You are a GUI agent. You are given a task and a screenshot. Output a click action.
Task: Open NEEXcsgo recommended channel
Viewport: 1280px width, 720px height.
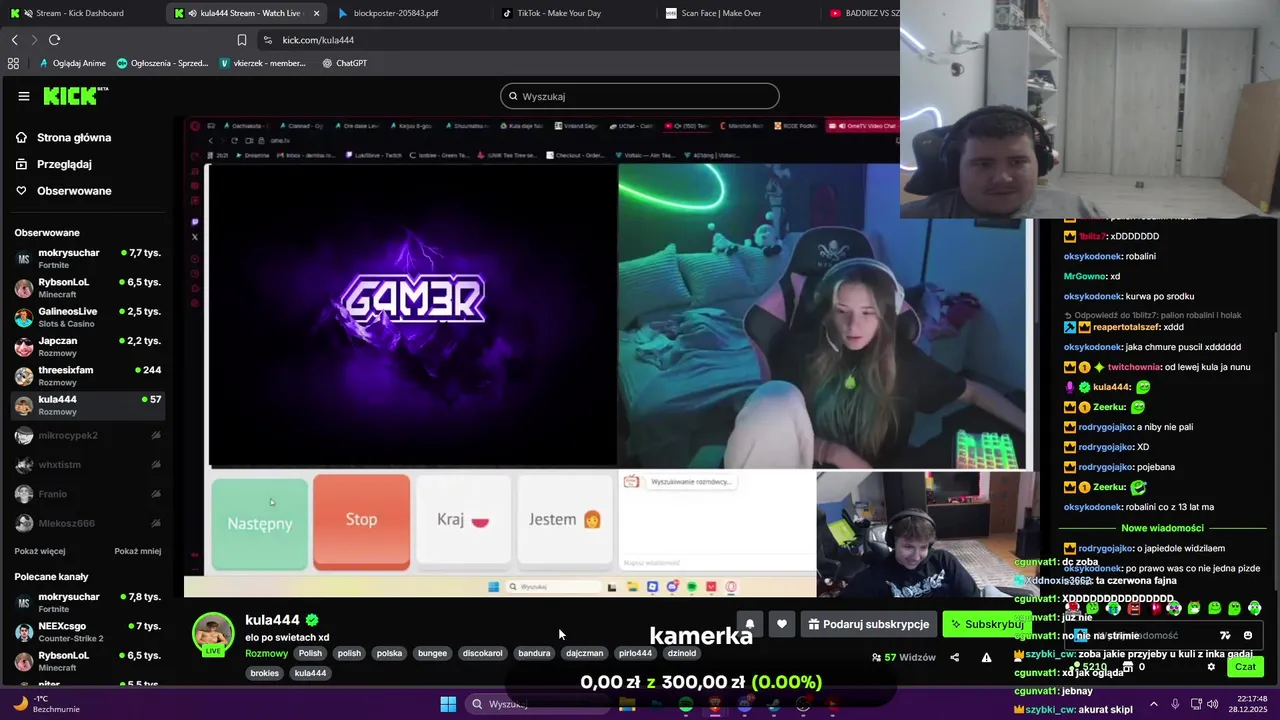(x=88, y=632)
